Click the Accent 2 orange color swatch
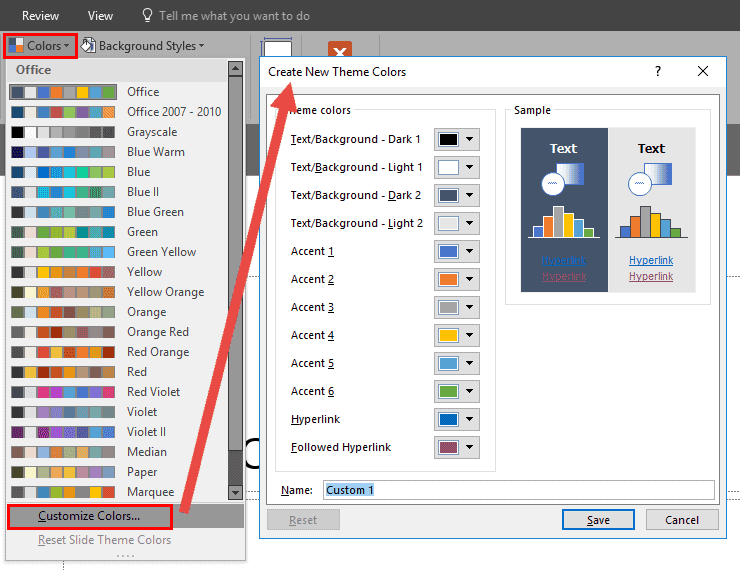Image resolution: width=740 pixels, height=570 pixels. [447, 280]
